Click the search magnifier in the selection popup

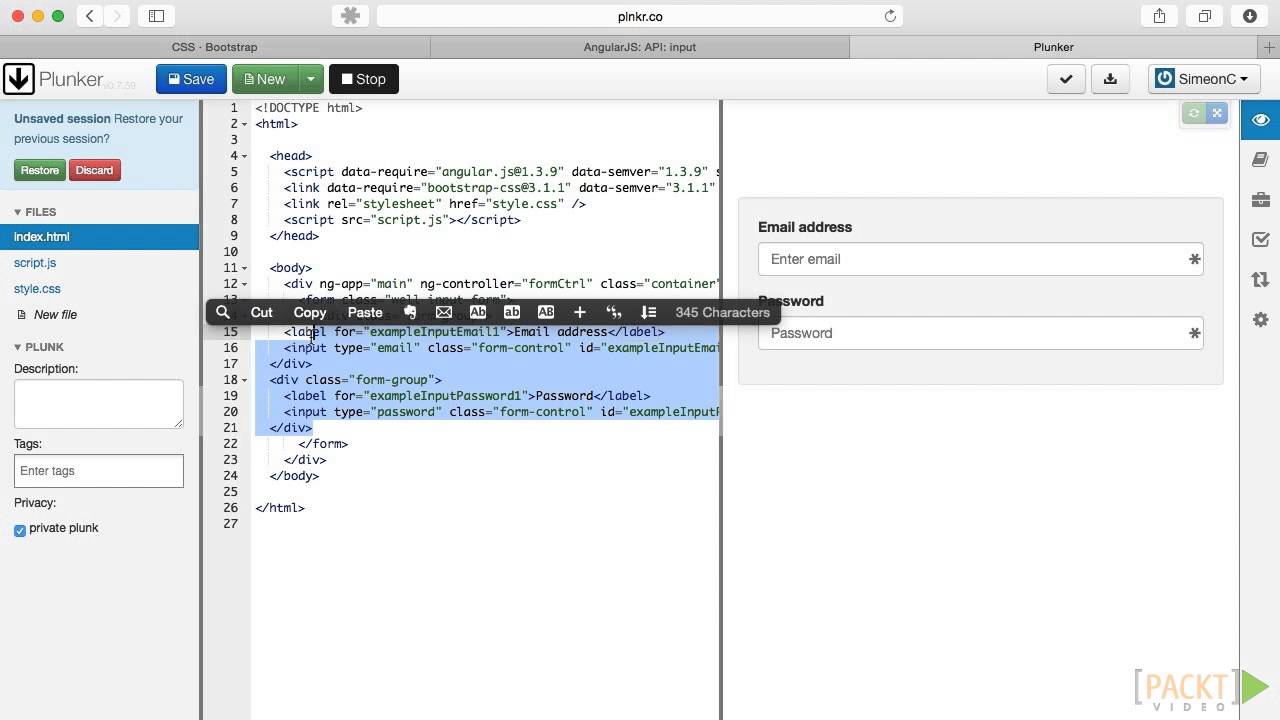click(x=223, y=312)
